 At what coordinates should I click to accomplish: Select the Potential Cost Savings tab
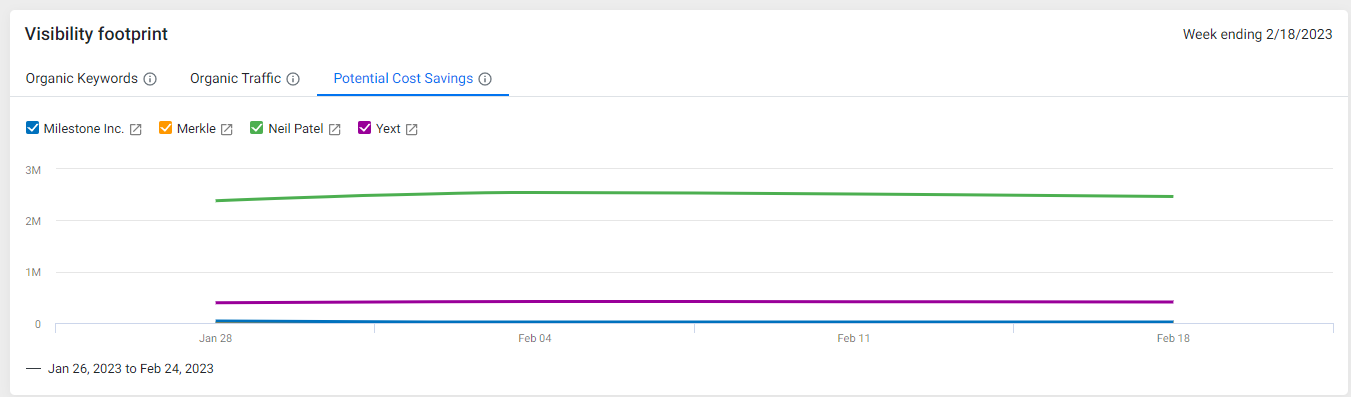(404, 78)
